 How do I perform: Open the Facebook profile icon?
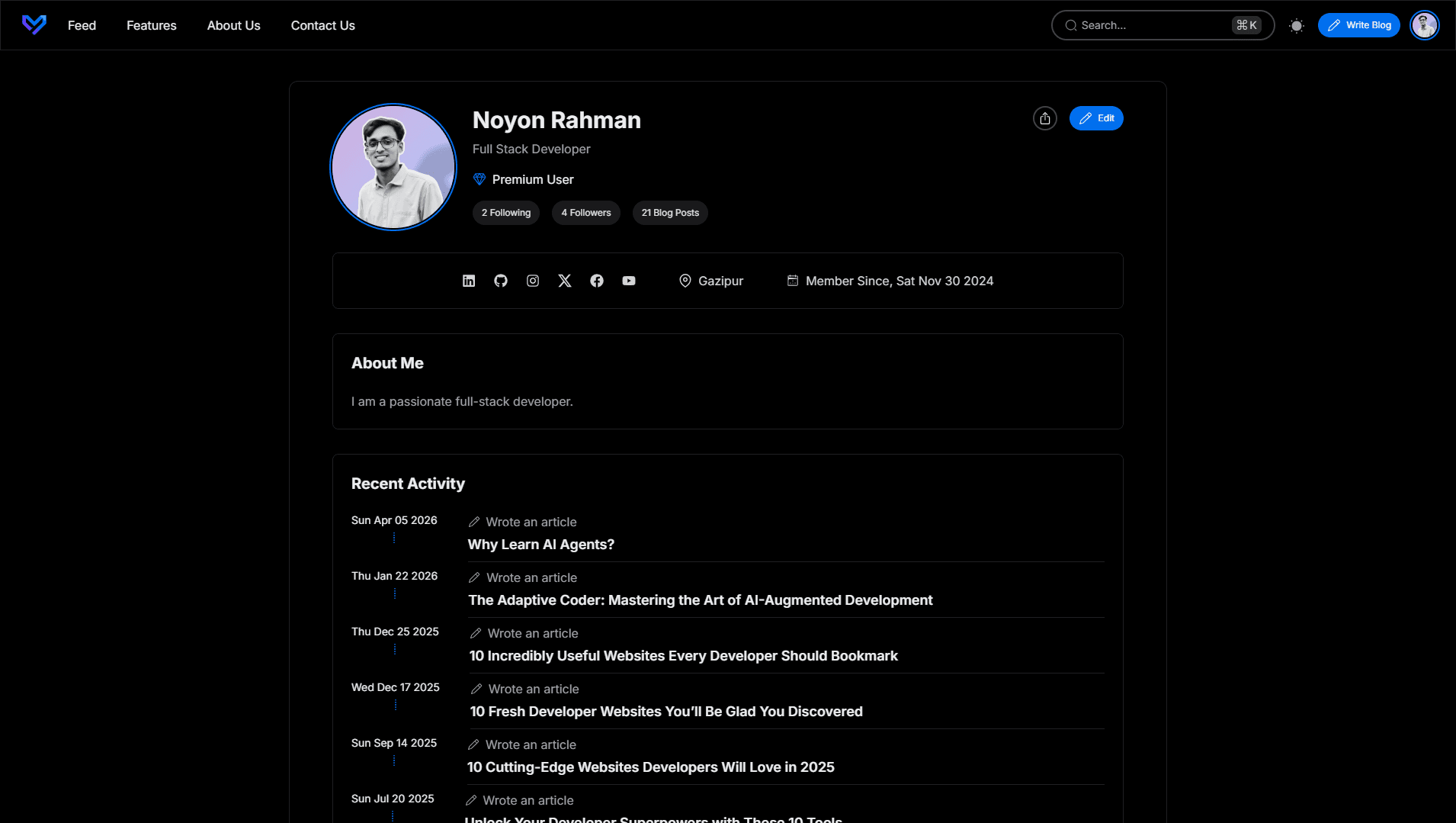pyautogui.click(x=597, y=281)
